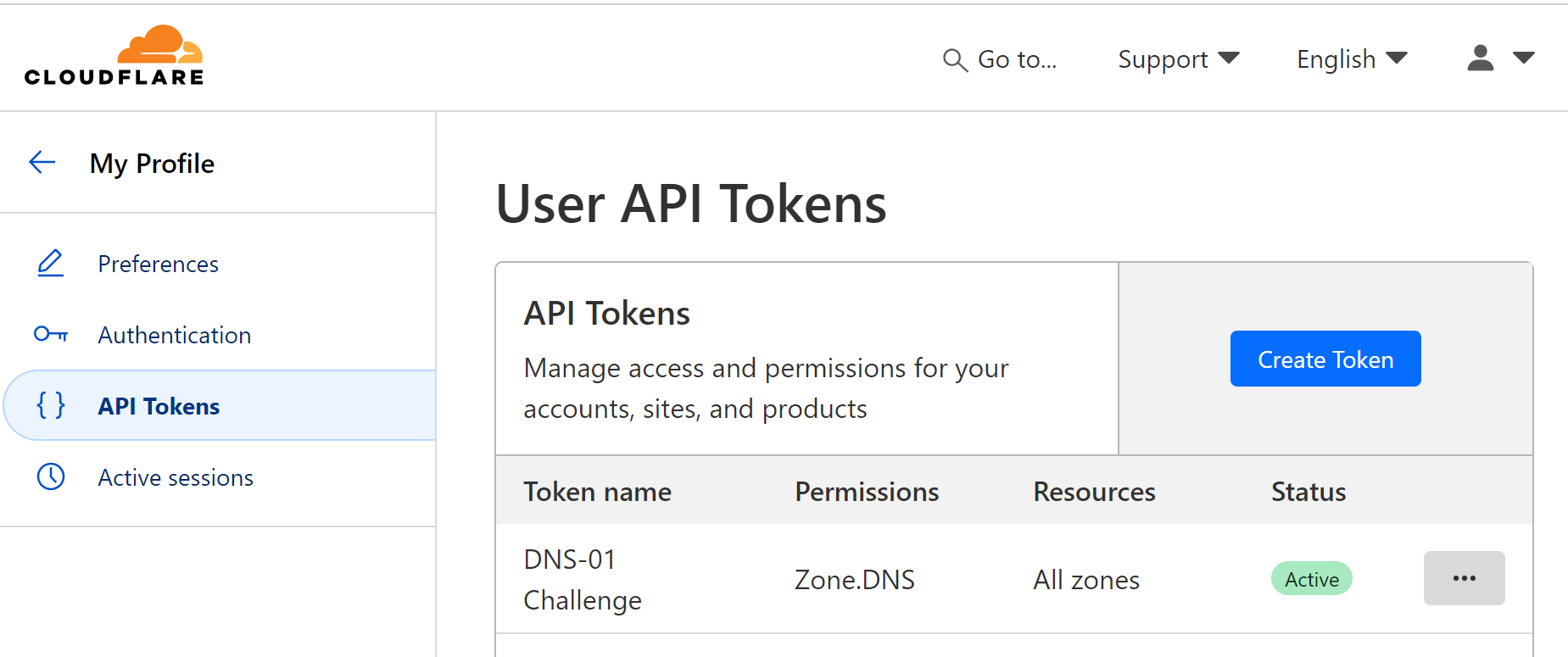Click the Cloudflare logo
This screenshot has height=657, width=1568.
(114, 56)
